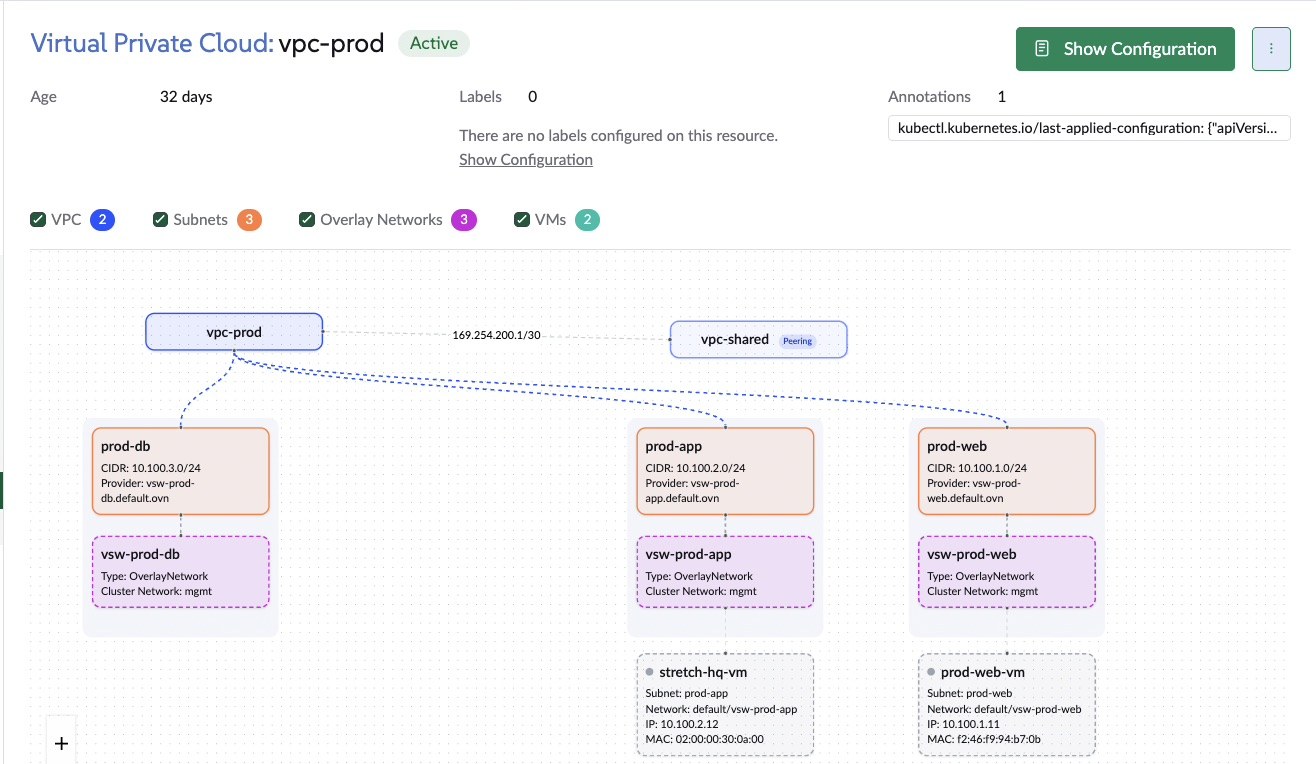Click the Active status badge
1316x764 pixels.
tap(434, 44)
